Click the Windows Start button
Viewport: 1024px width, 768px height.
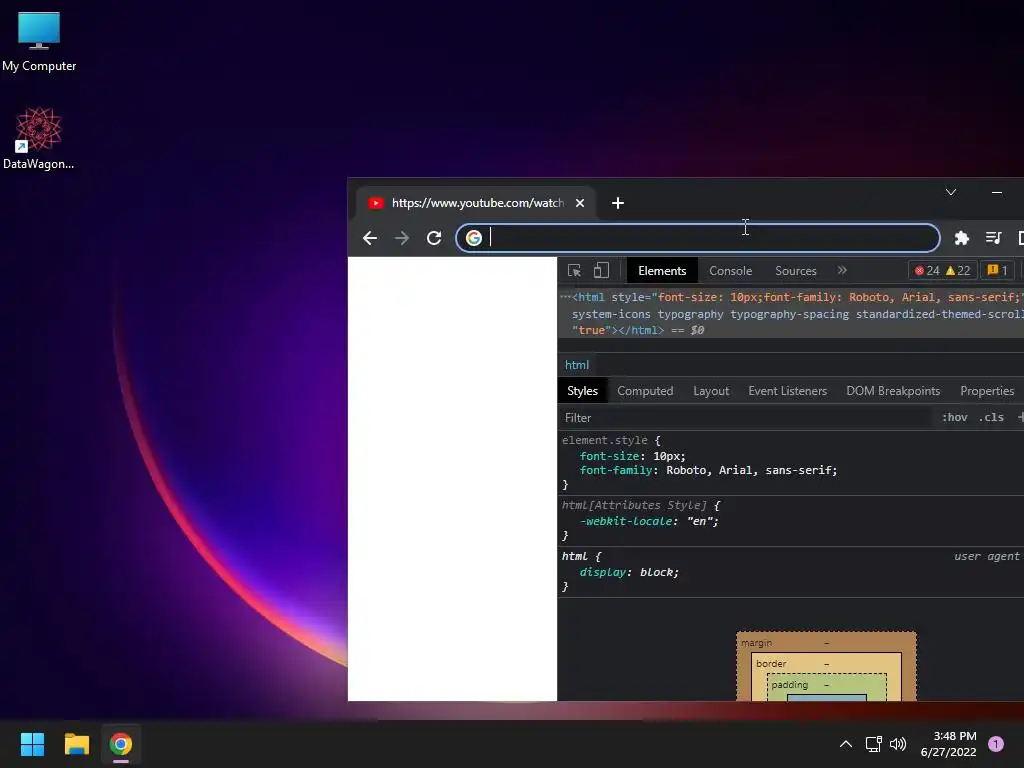pos(32,744)
